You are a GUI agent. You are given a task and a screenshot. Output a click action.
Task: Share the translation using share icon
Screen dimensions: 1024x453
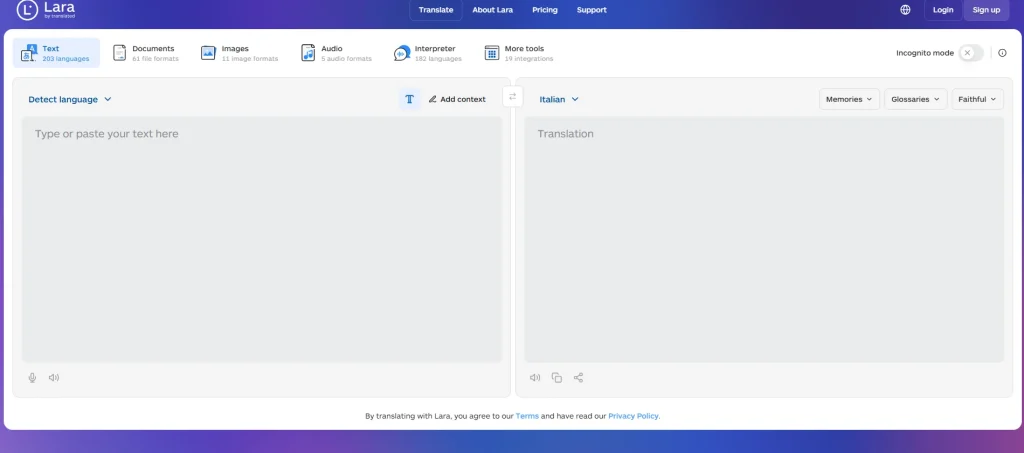[578, 377]
